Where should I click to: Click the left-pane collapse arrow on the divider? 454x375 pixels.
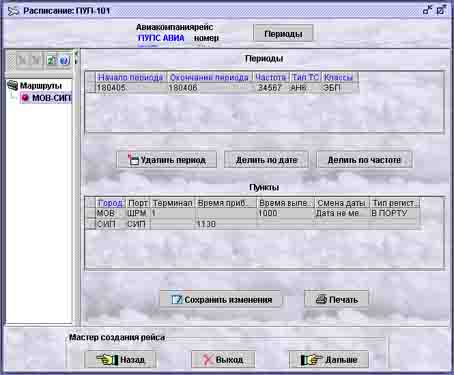pyautogui.click(x=76, y=53)
